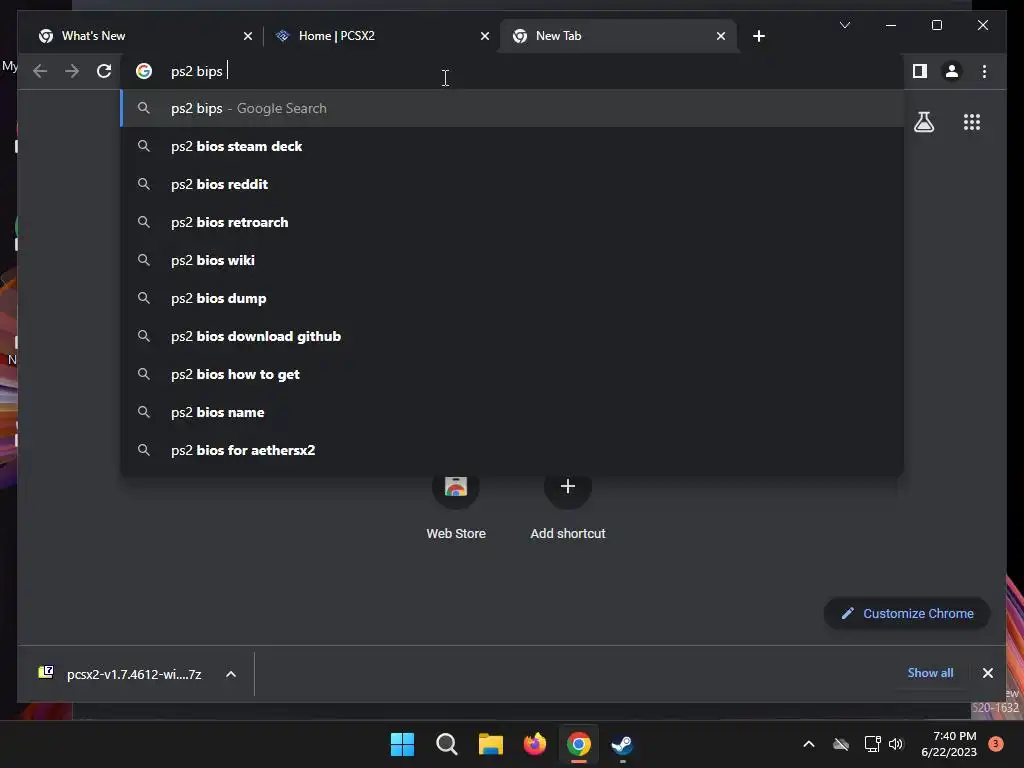The width and height of the screenshot is (1024, 768).
Task: Close the What's New tab
Action: [x=248, y=37]
